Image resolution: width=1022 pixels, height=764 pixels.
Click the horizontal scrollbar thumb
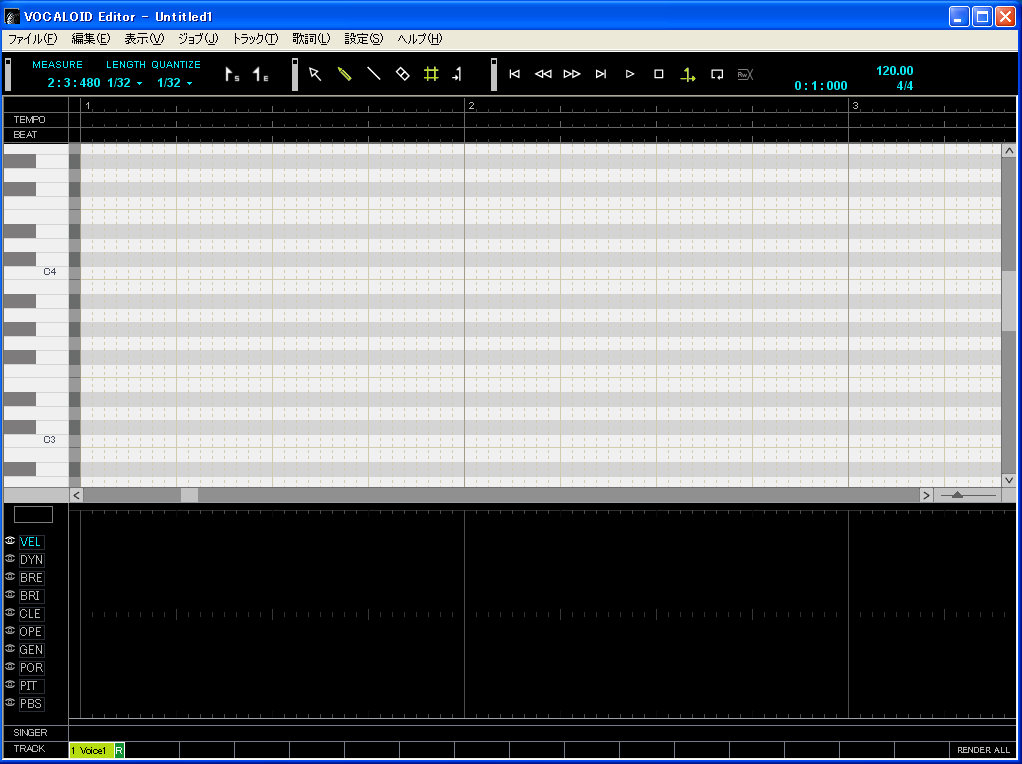189,495
